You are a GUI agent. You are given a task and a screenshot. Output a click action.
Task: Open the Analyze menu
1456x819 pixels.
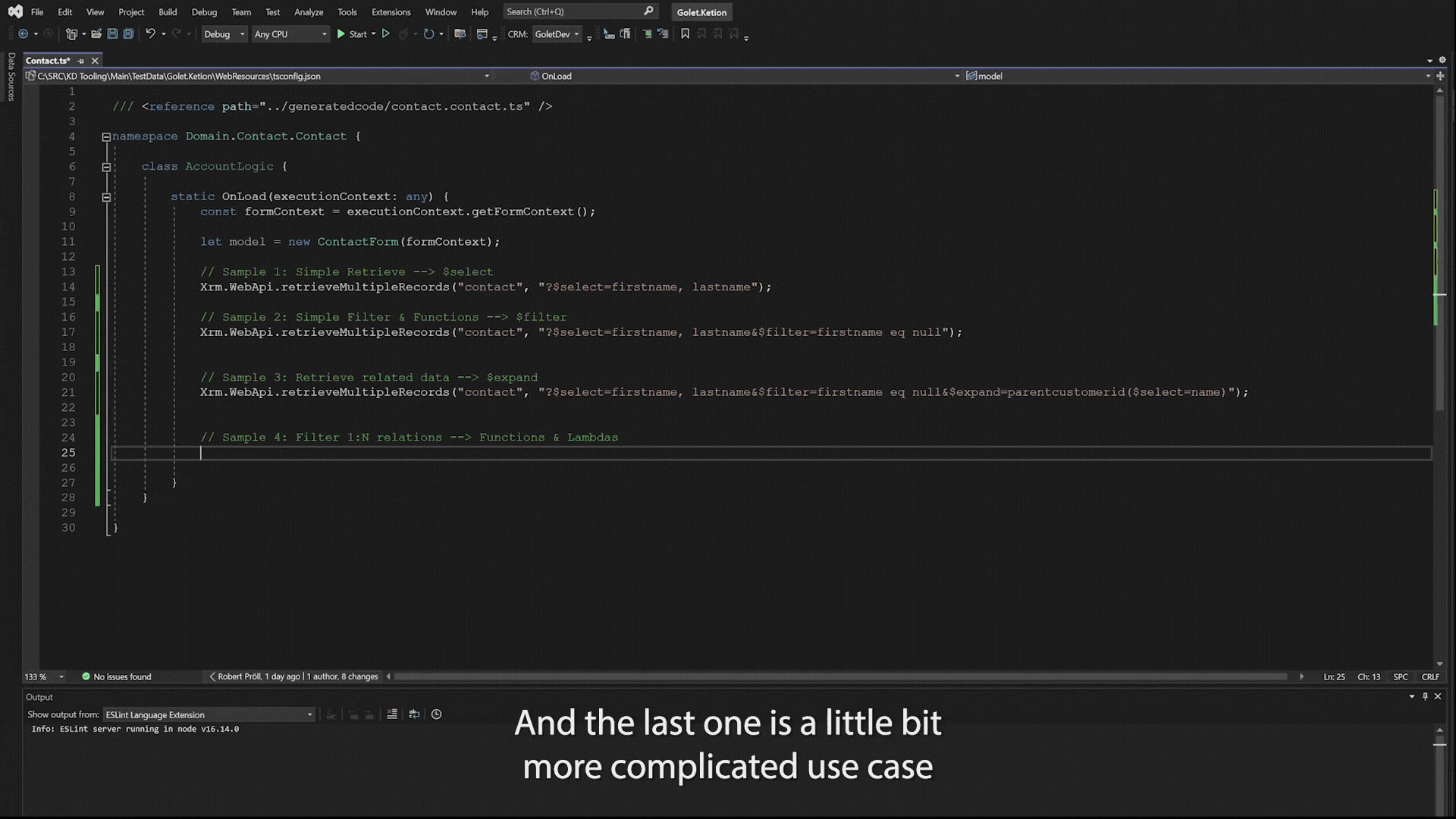pyautogui.click(x=309, y=12)
